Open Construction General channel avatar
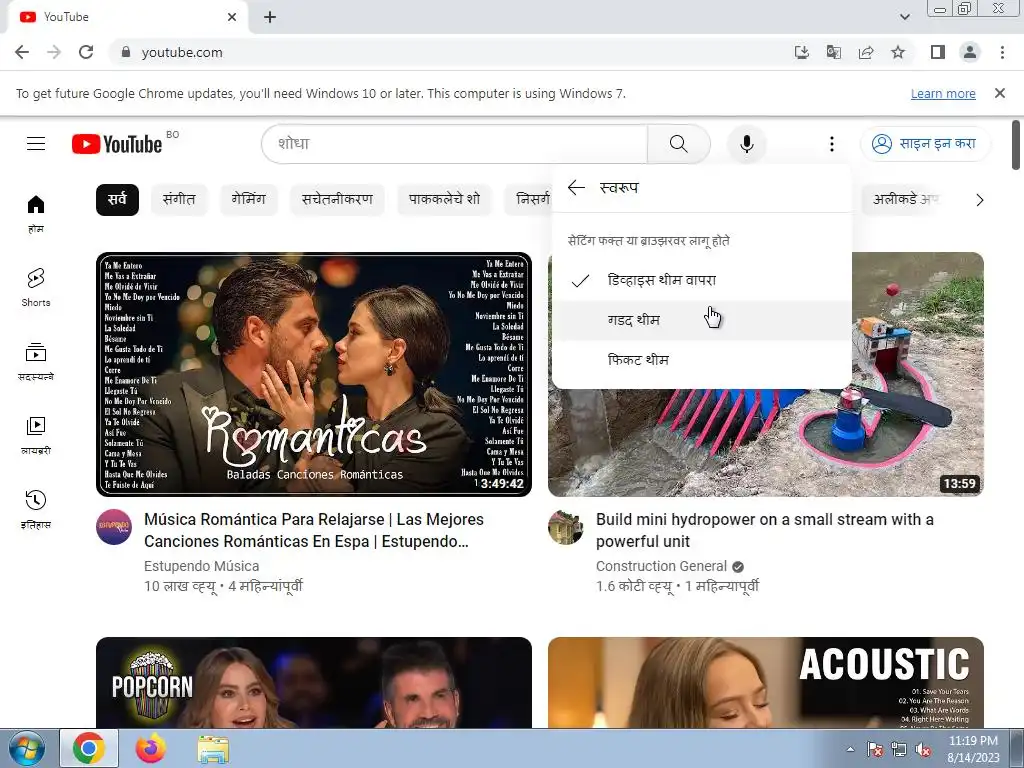 [x=566, y=527]
